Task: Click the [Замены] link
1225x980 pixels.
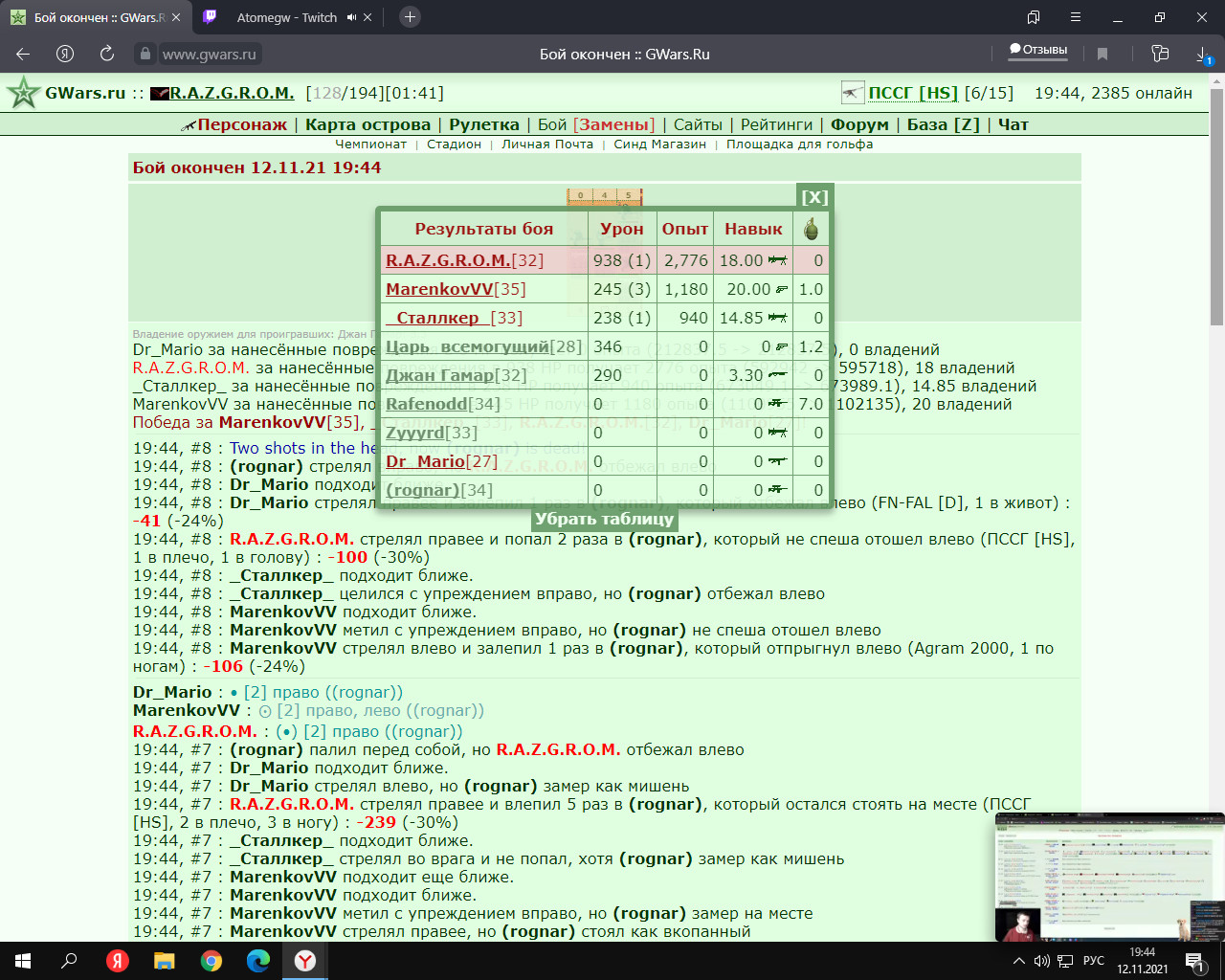Action: 613,124
